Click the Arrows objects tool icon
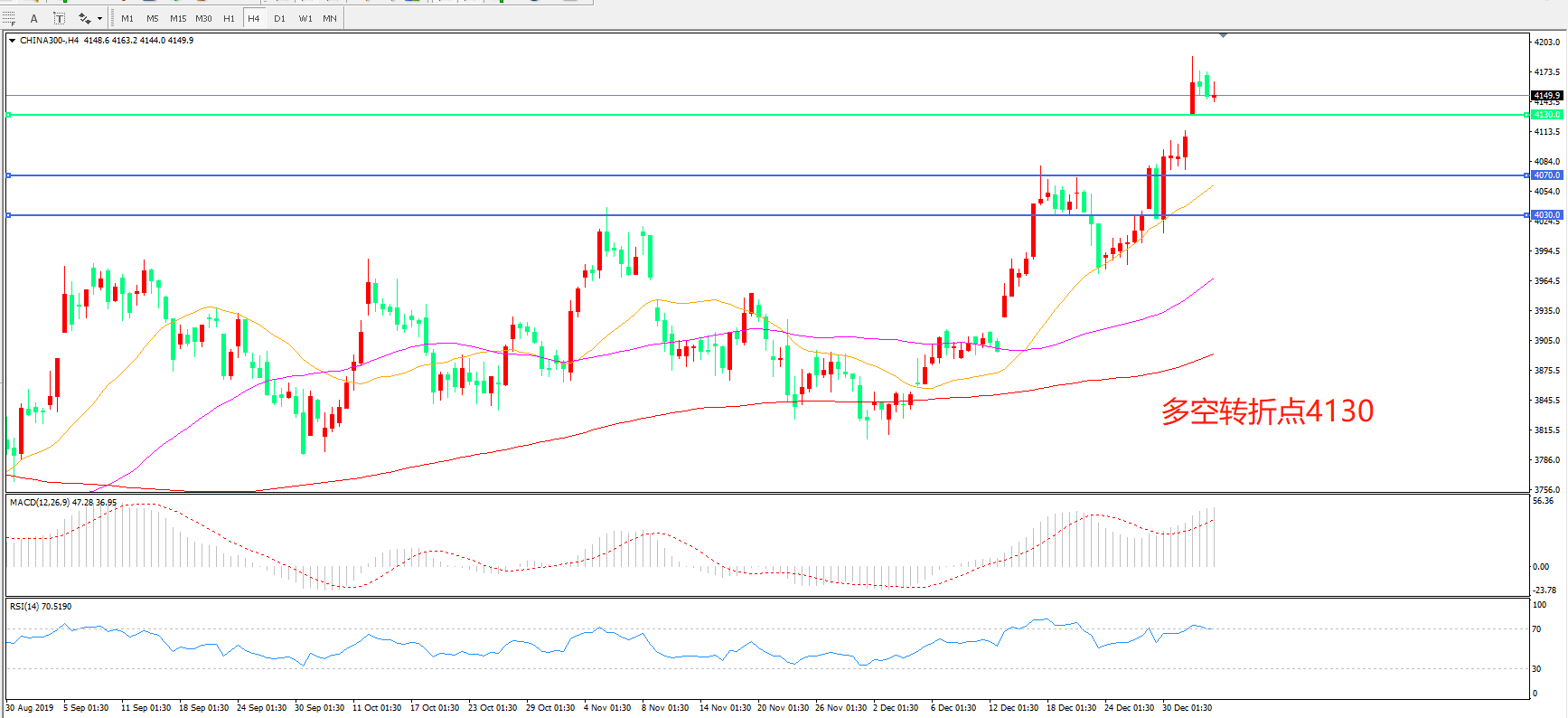1568x718 pixels. pyautogui.click(x=85, y=18)
